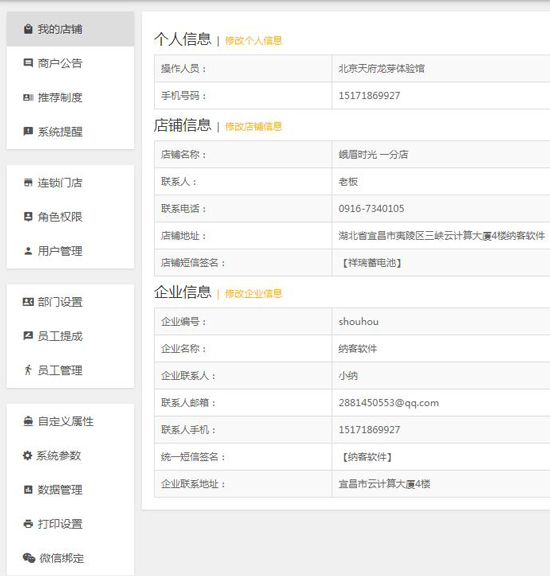
Task: Click the icon beside 推荐制度
Action: tap(28, 97)
